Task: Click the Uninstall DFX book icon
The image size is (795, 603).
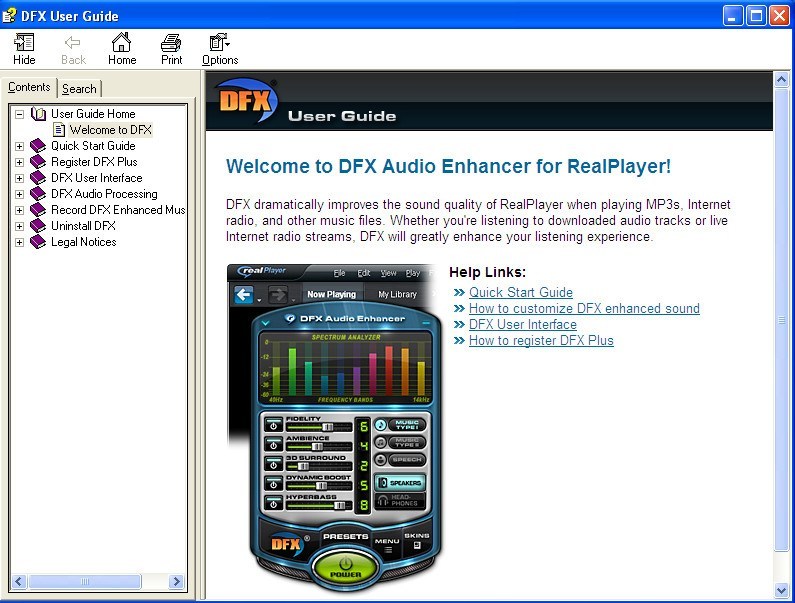Action: click(x=38, y=226)
